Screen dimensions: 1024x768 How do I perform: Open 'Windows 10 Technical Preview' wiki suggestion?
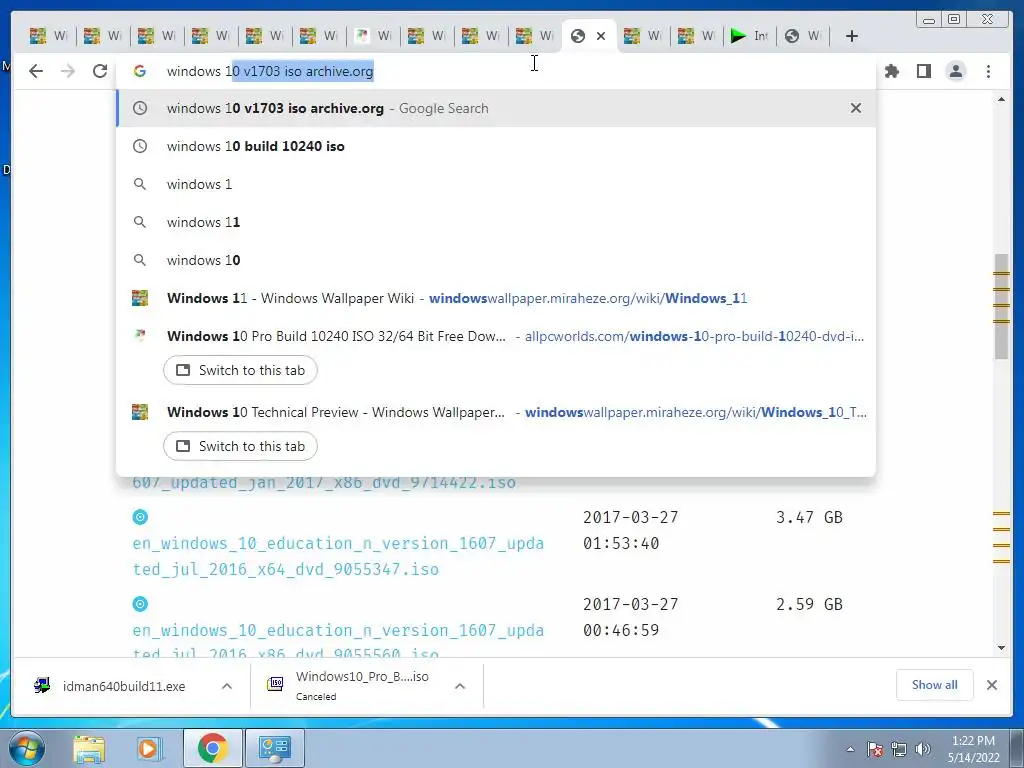click(496, 412)
